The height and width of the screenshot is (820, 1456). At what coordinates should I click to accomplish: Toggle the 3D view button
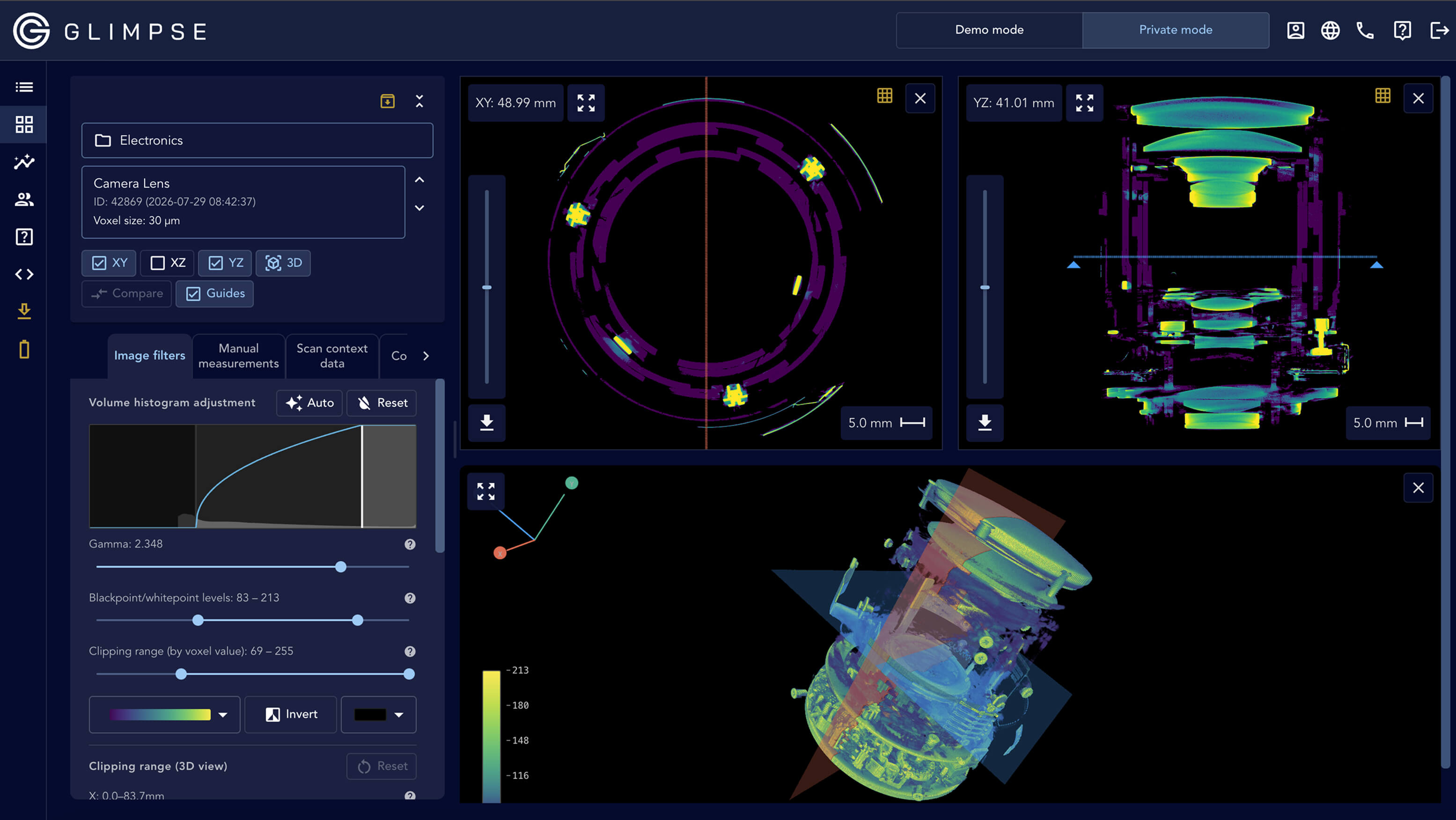(x=283, y=263)
